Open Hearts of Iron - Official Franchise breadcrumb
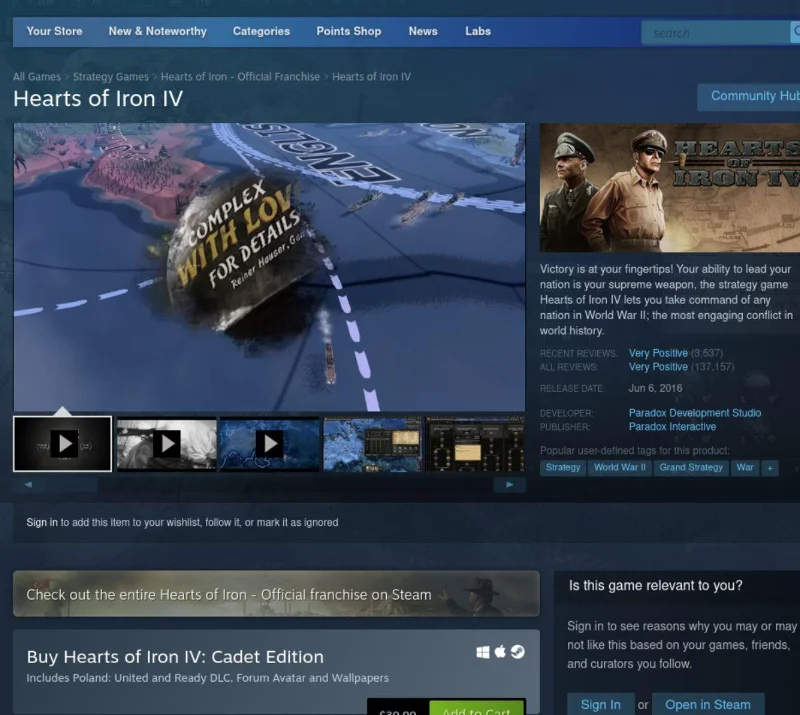800x715 pixels. click(240, 77)
